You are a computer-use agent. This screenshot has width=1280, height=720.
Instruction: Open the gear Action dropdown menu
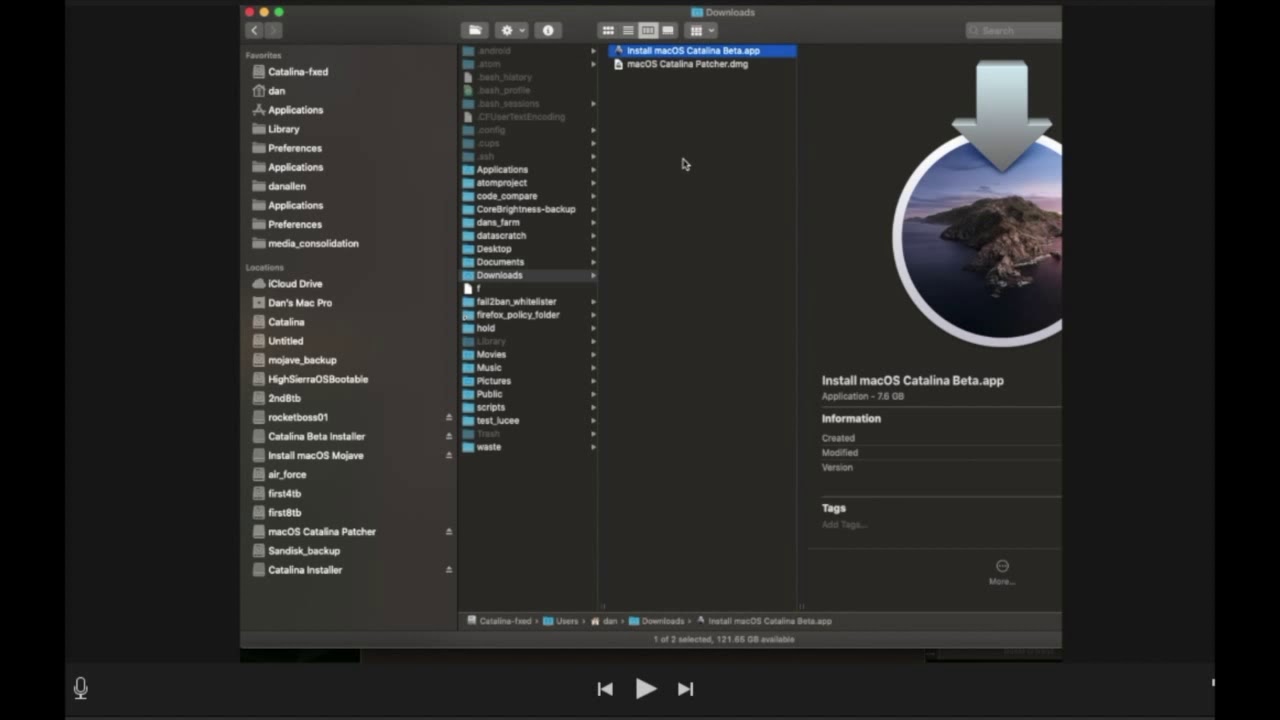(511, 31)
